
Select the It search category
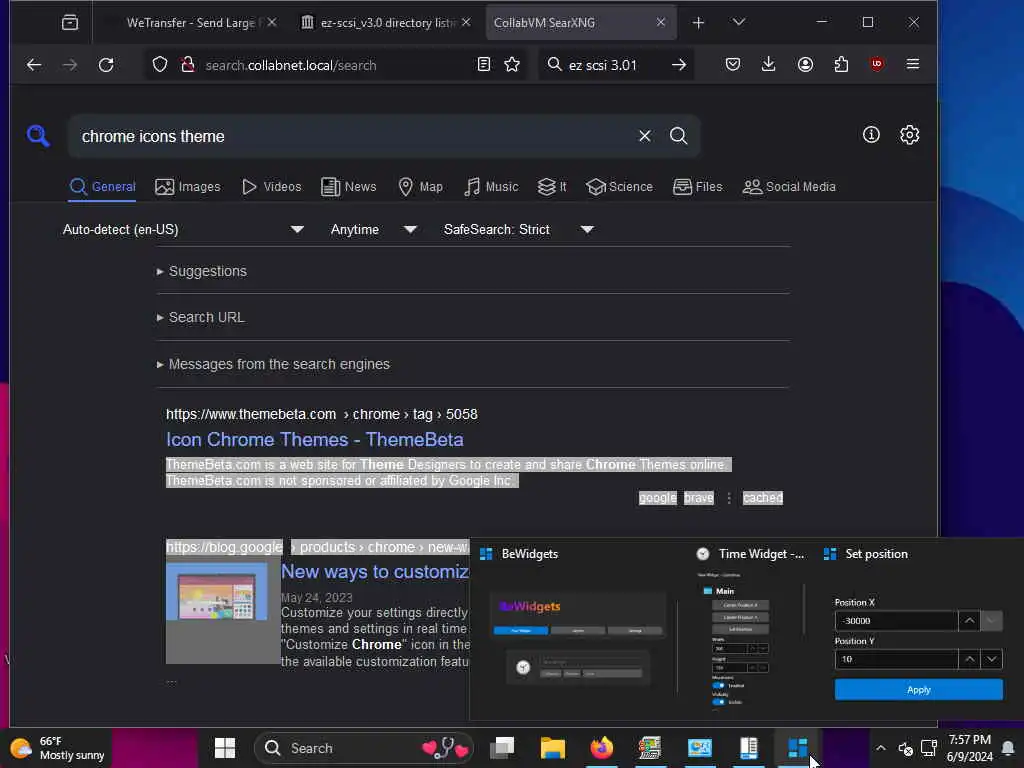tap(552, 187)
